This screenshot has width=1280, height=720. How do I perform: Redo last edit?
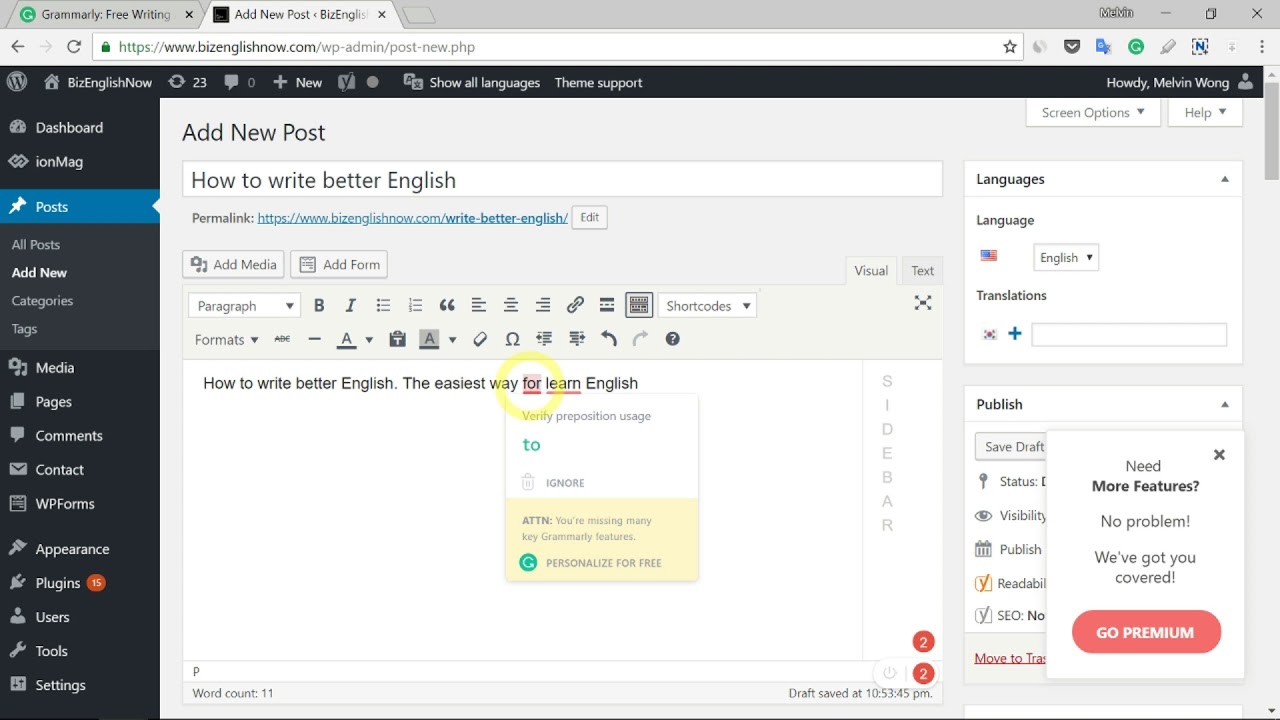pyautogui.click(x=640, y=339)
